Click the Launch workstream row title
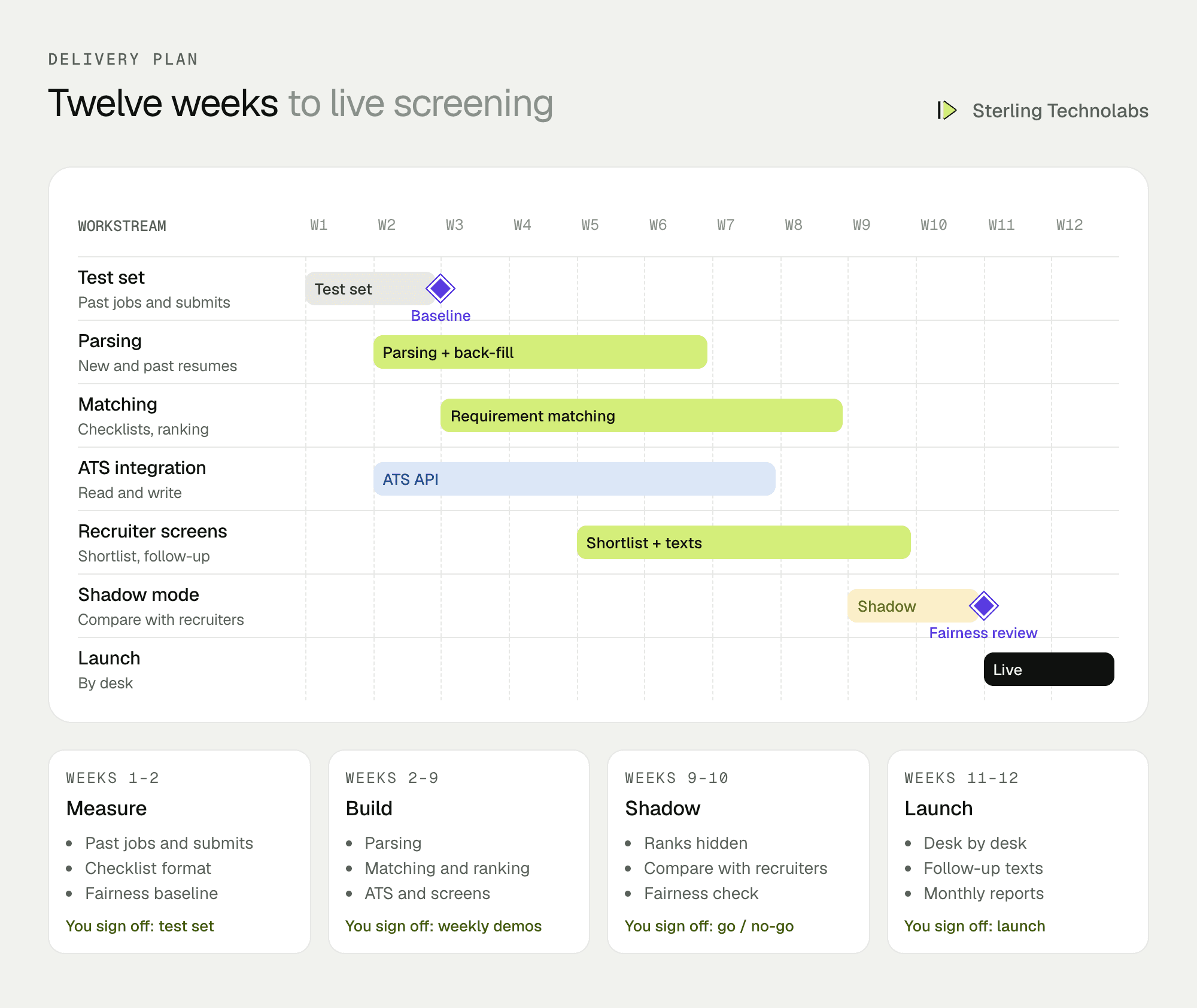The image size is (1197, 1008). click(x=109, y=658)
